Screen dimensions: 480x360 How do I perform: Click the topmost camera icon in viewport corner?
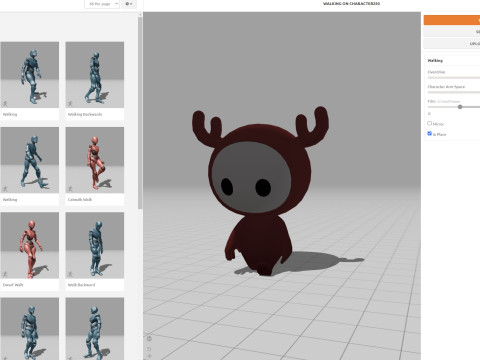[x=149, y=339]
